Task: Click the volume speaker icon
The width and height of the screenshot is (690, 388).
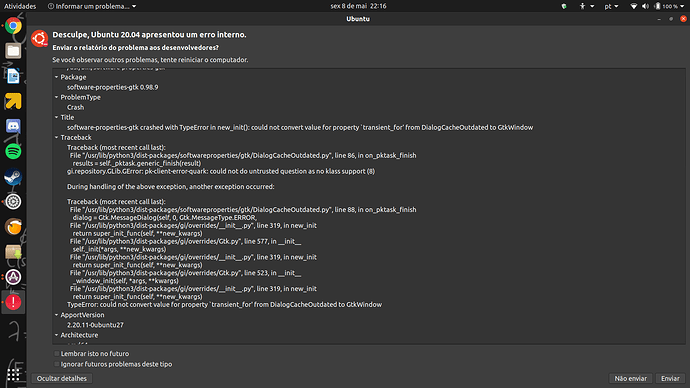Action: click(646, 6)
